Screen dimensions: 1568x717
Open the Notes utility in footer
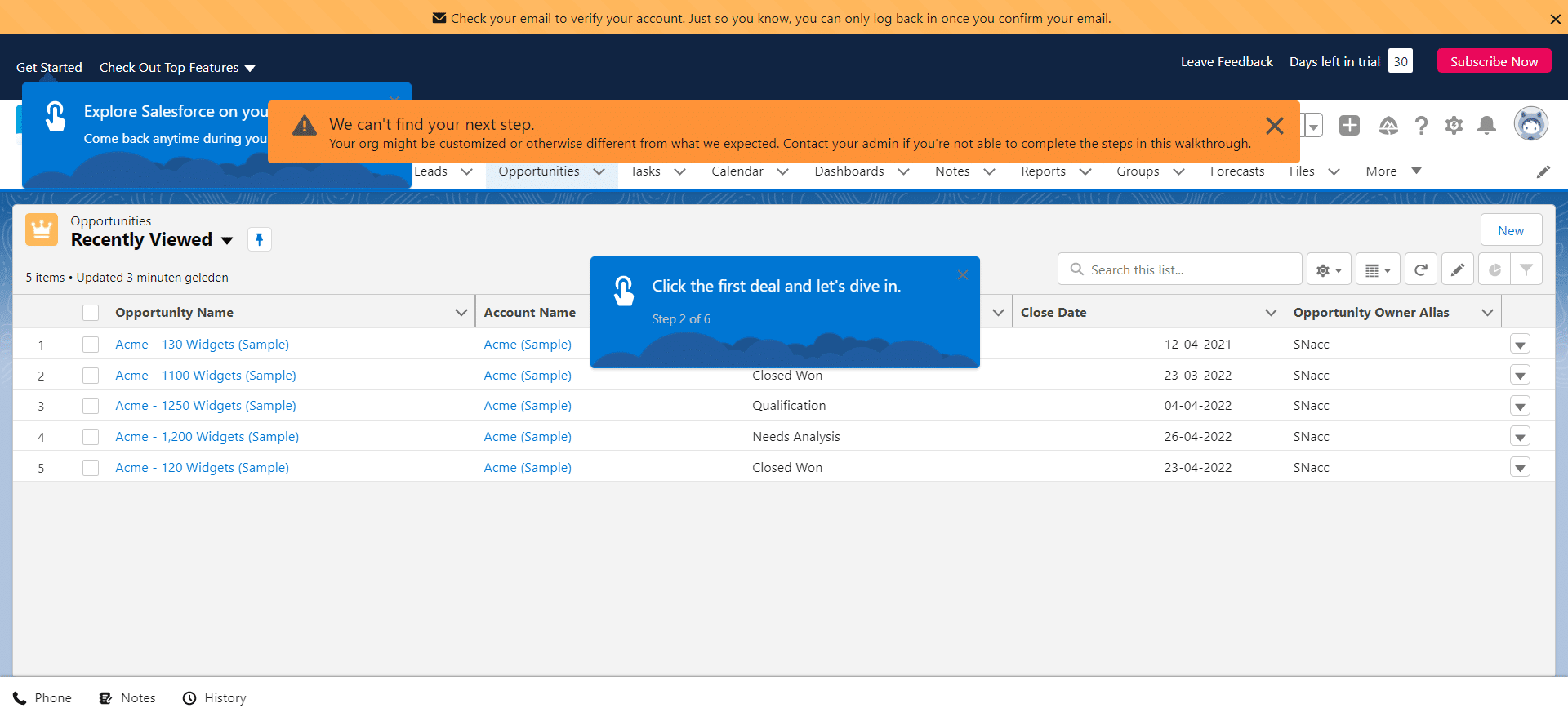pos(127,698)
